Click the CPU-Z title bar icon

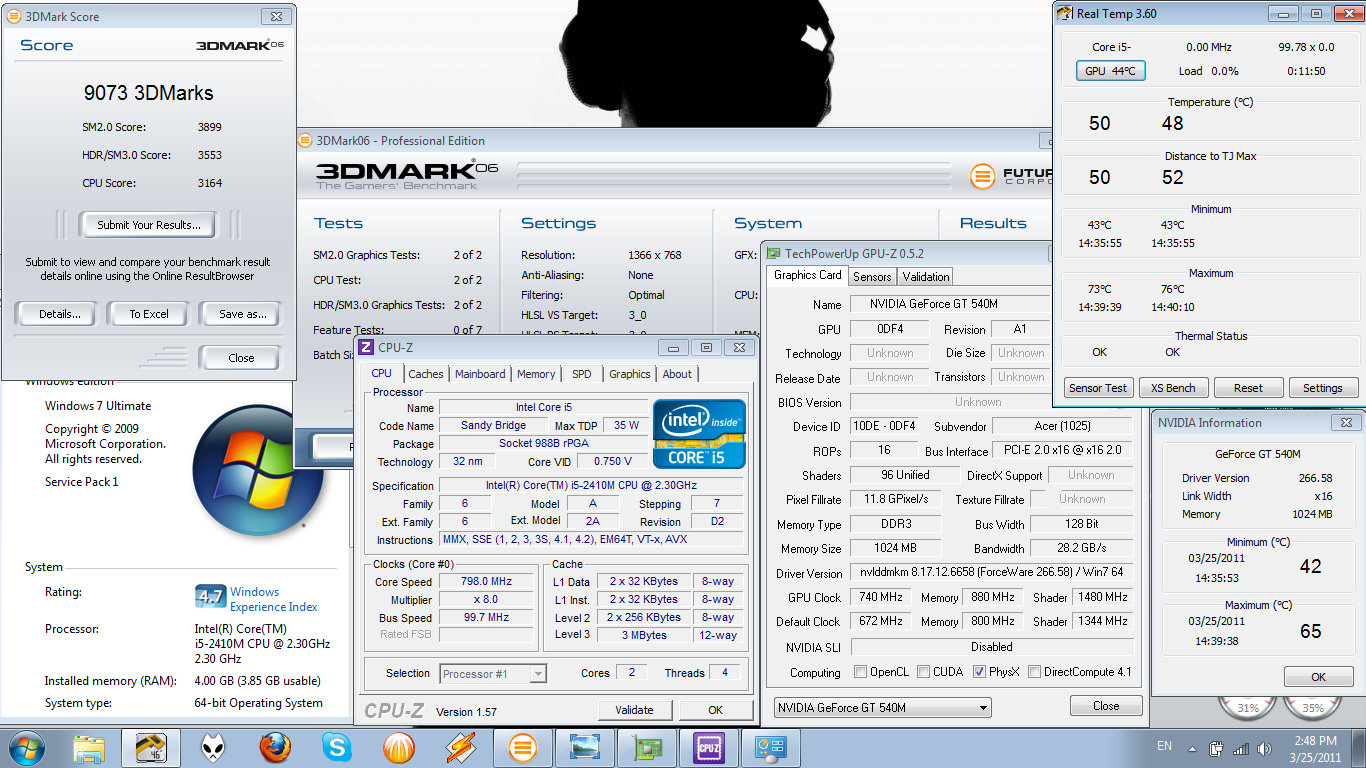point(366,347)
